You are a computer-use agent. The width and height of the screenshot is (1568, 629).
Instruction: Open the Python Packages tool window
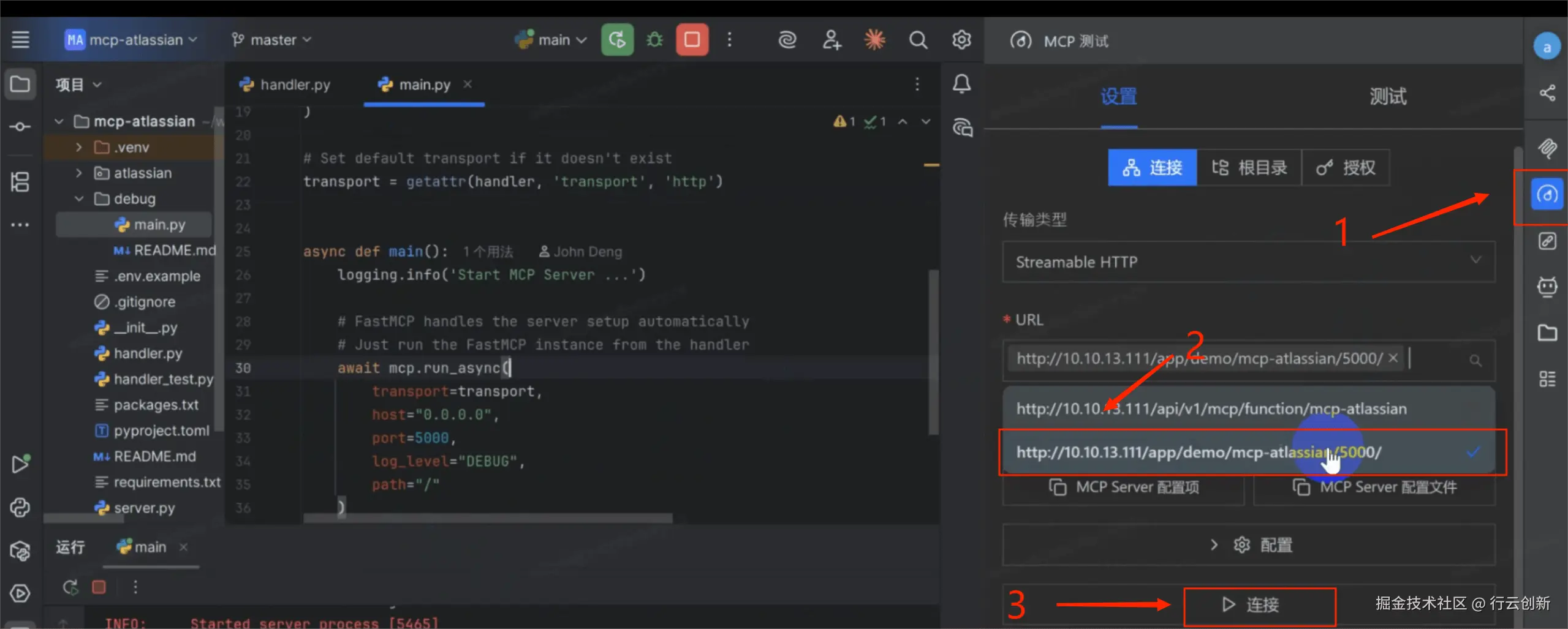click(x=20, y=551)
